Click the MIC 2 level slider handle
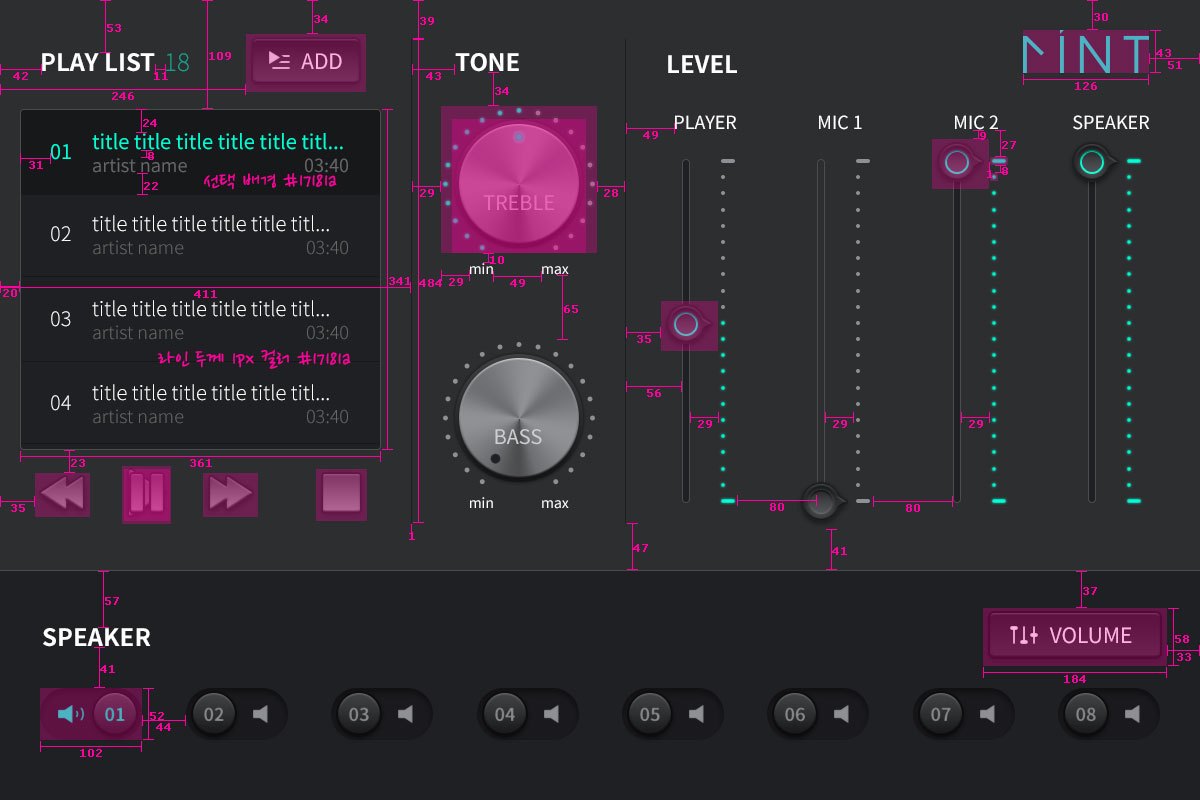Image resolution: width=1200 pixels, height=800 pixels. pos(959,161)
